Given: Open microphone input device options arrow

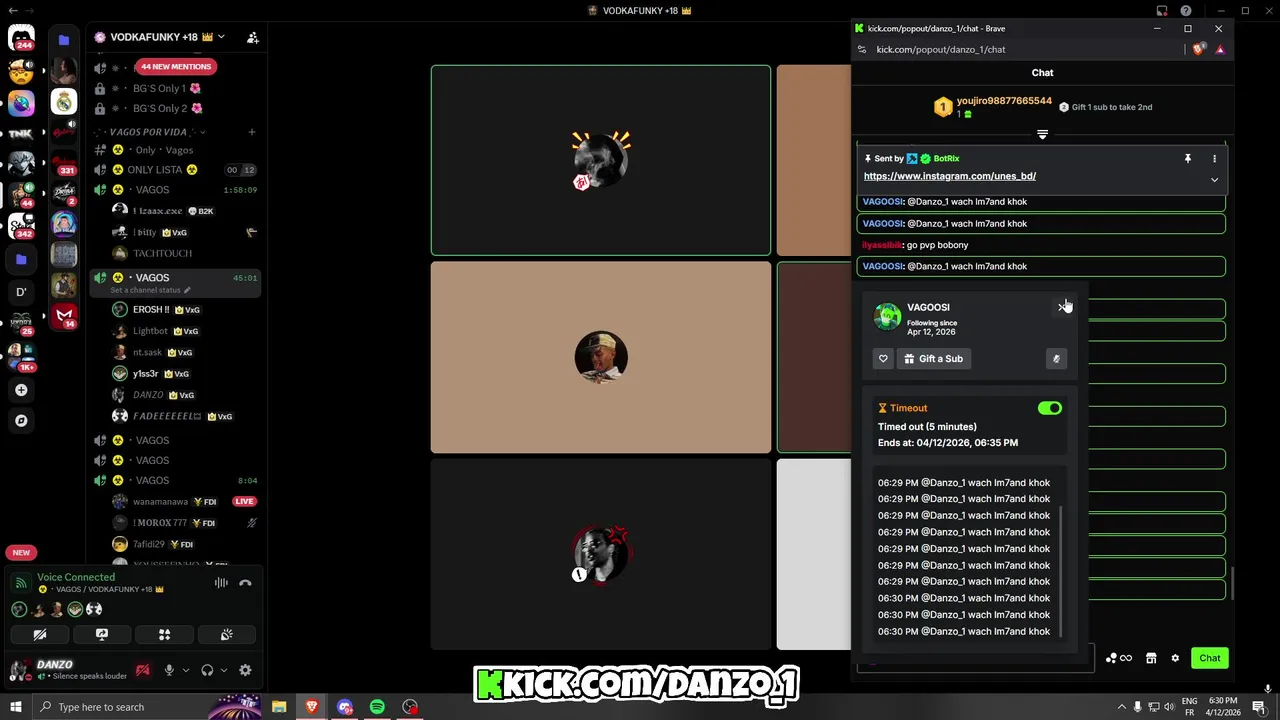Looking at the screenshot, I should click(x=185, y=670).
